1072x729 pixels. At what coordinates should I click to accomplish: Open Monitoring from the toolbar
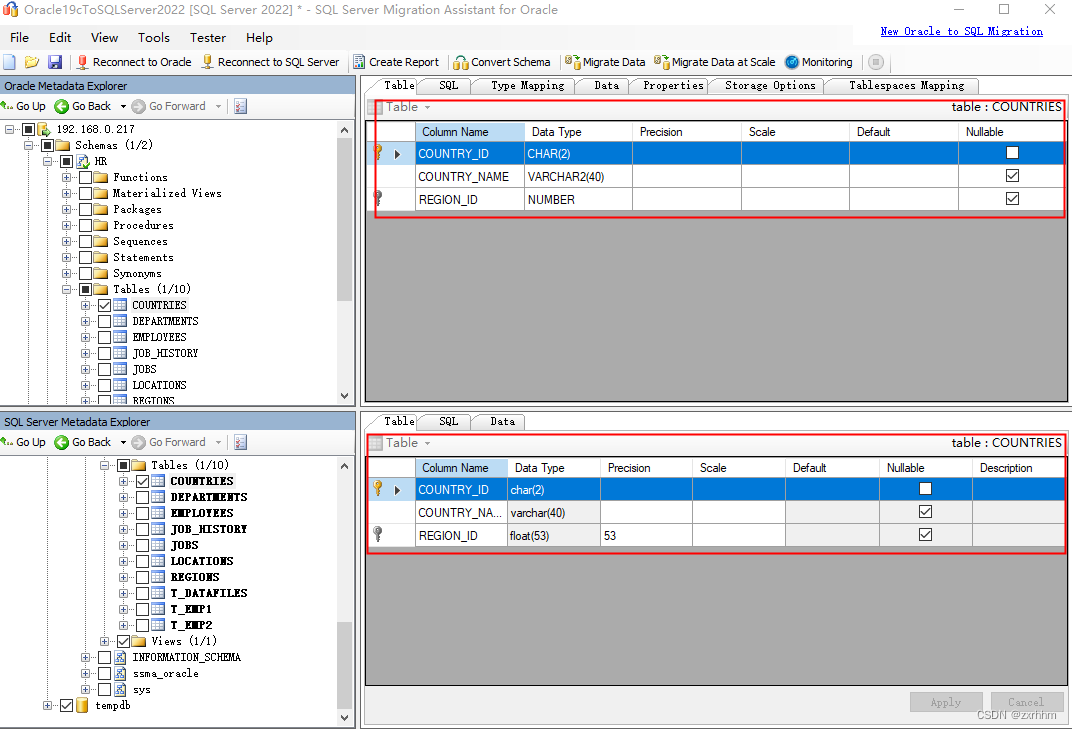[819, 62]
